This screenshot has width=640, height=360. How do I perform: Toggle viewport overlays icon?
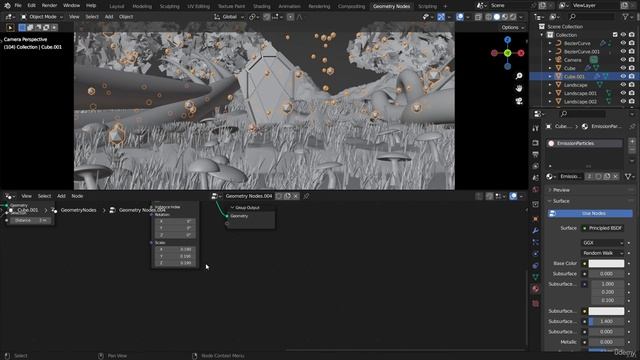point(460,17)
